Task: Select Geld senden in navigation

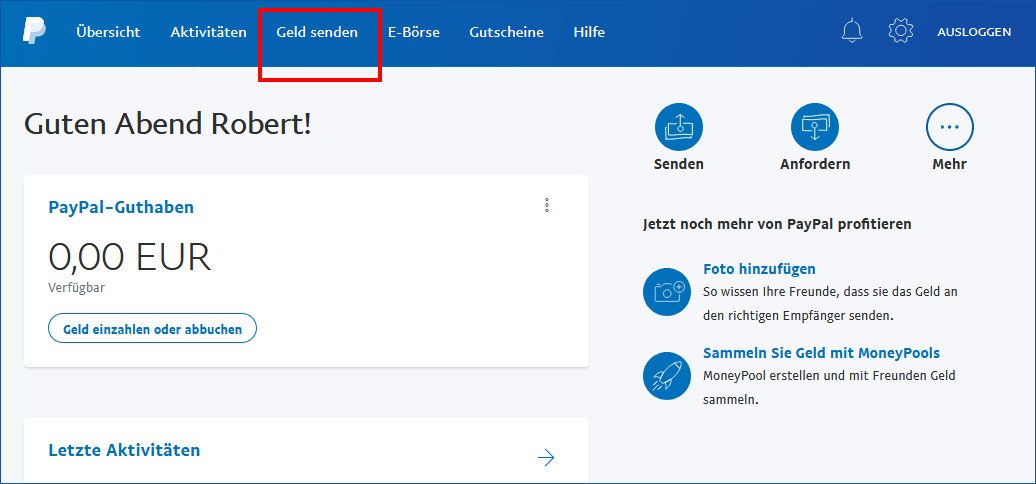Action: tap(317, 32)
